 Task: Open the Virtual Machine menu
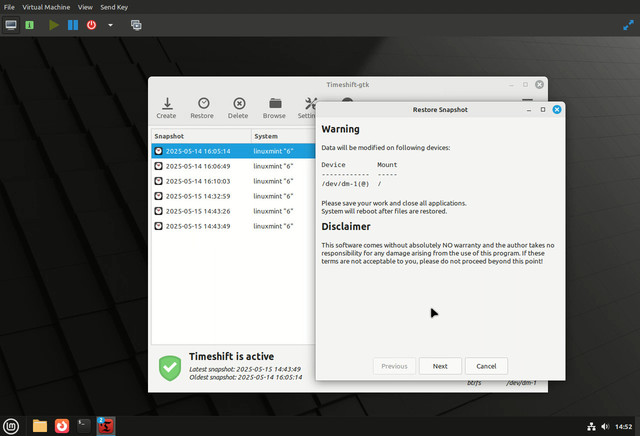(x=46, y=7)
